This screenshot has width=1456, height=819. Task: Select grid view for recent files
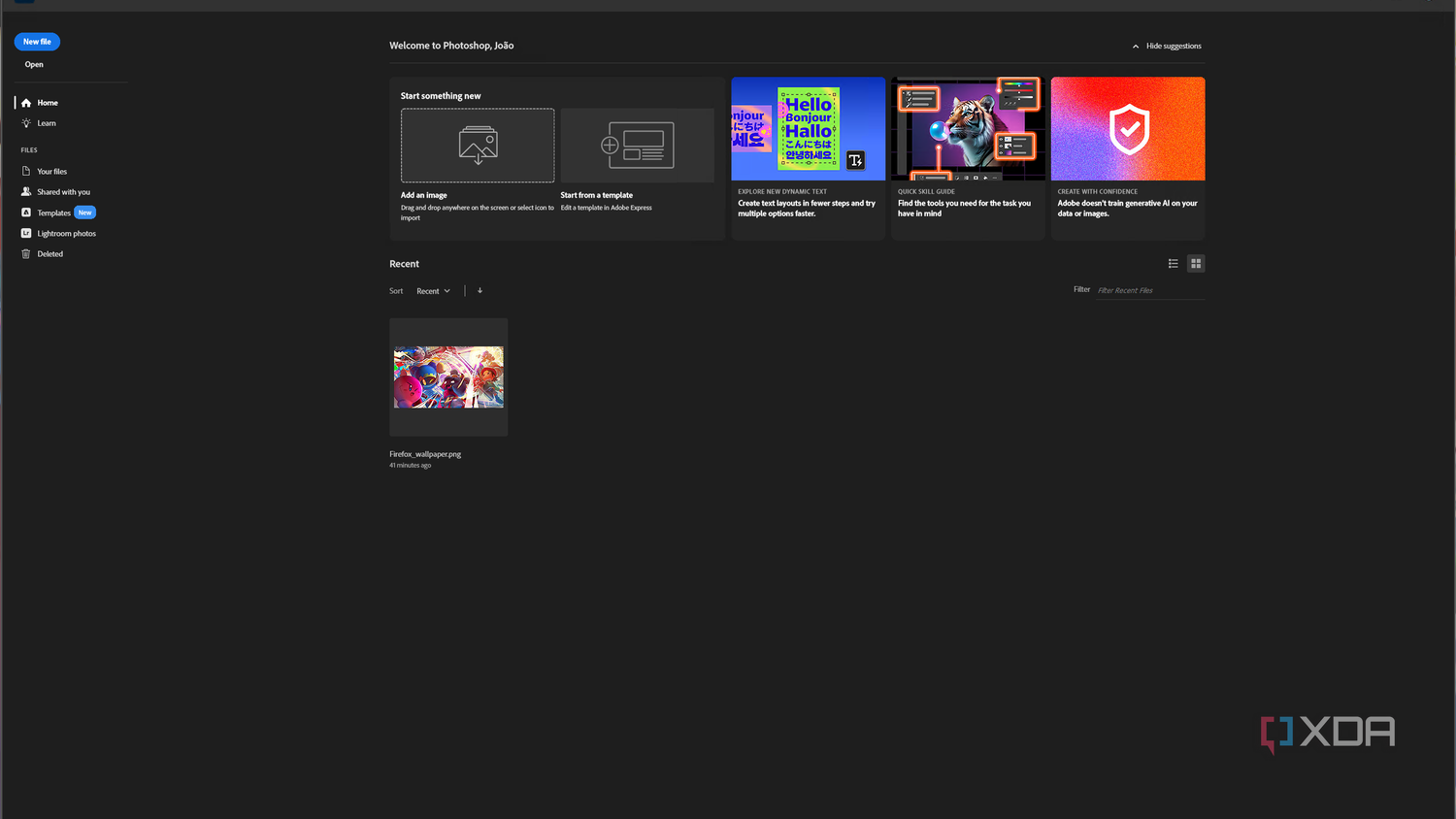tap(1196, 263)
